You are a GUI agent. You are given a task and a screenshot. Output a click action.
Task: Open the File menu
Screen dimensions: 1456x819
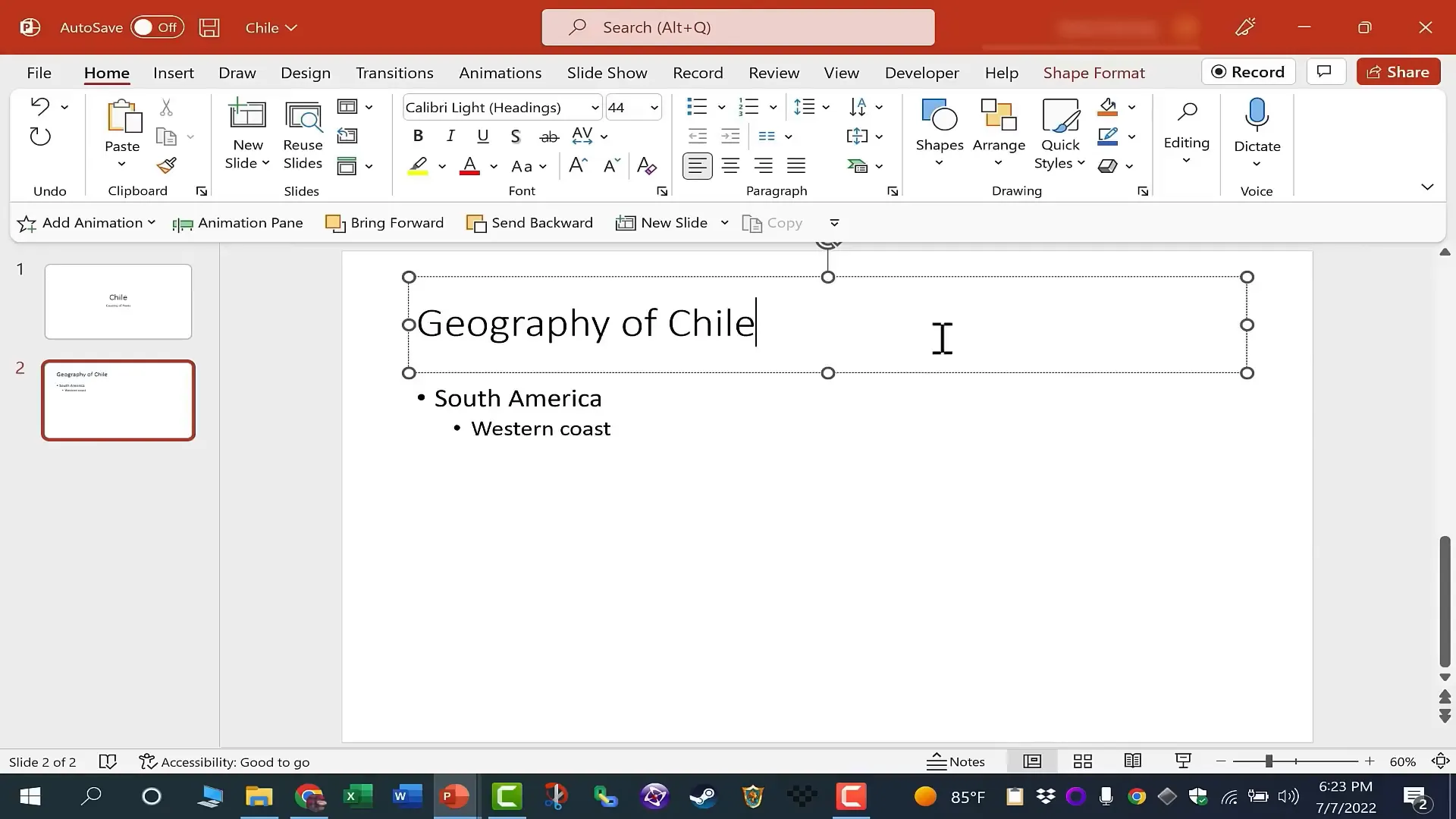pyautogui.click(x=39, y=73)
